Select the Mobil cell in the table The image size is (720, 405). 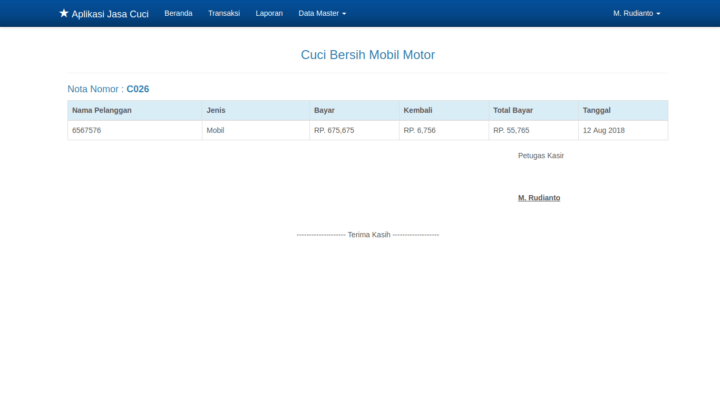point(216,130)
